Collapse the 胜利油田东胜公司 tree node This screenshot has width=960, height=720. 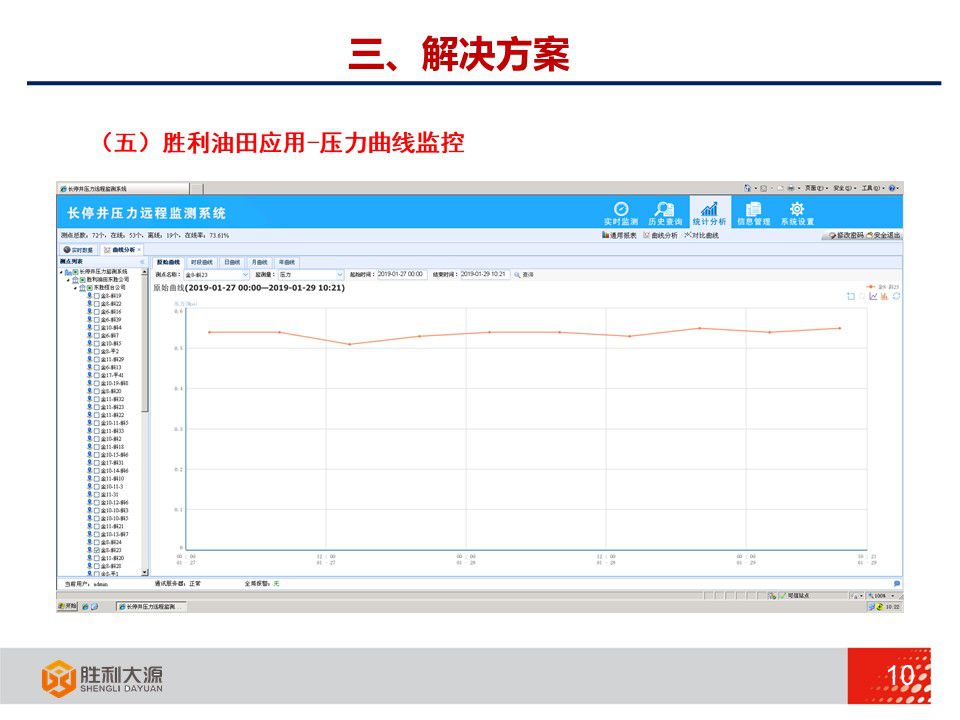coord(68,280)
